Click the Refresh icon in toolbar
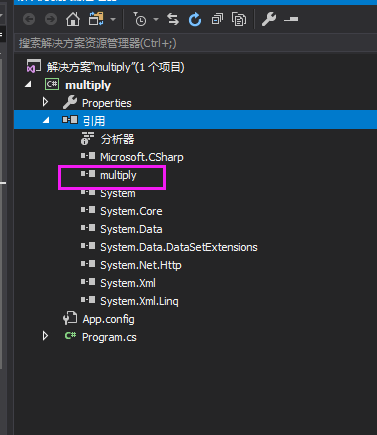The image size is (377, 435). point(195,19)
